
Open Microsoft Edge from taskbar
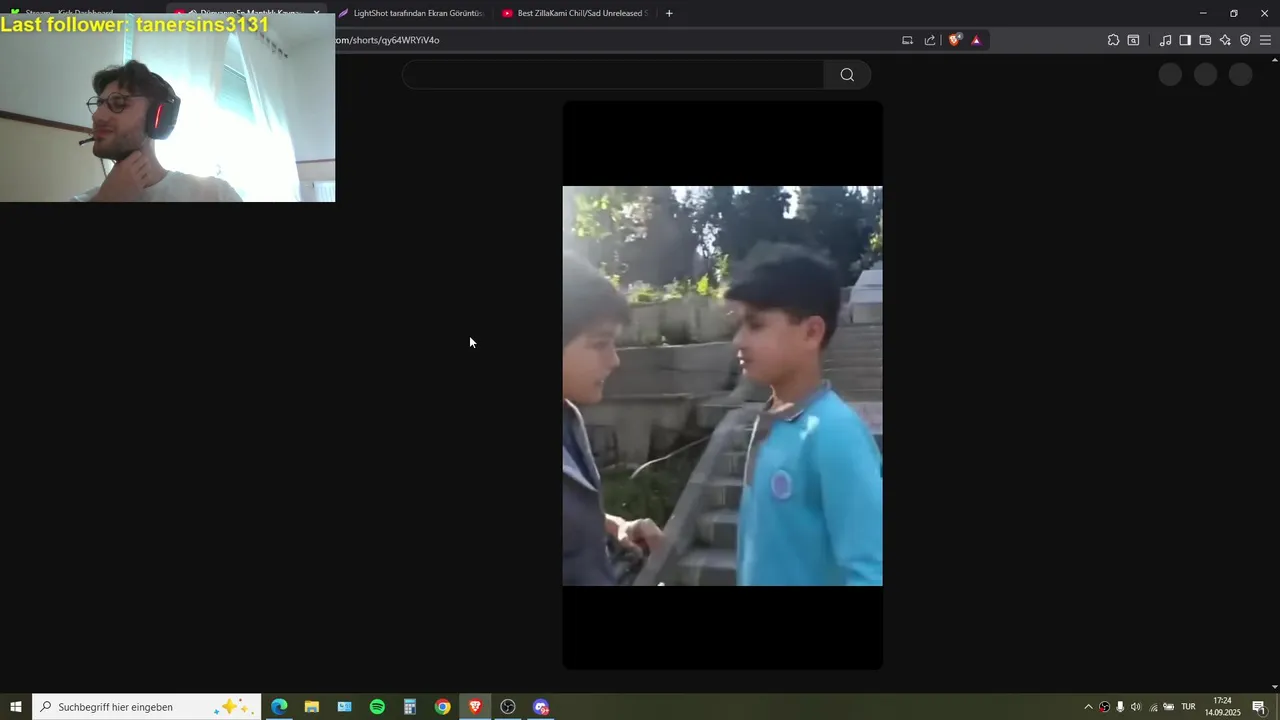pos(279,707)
